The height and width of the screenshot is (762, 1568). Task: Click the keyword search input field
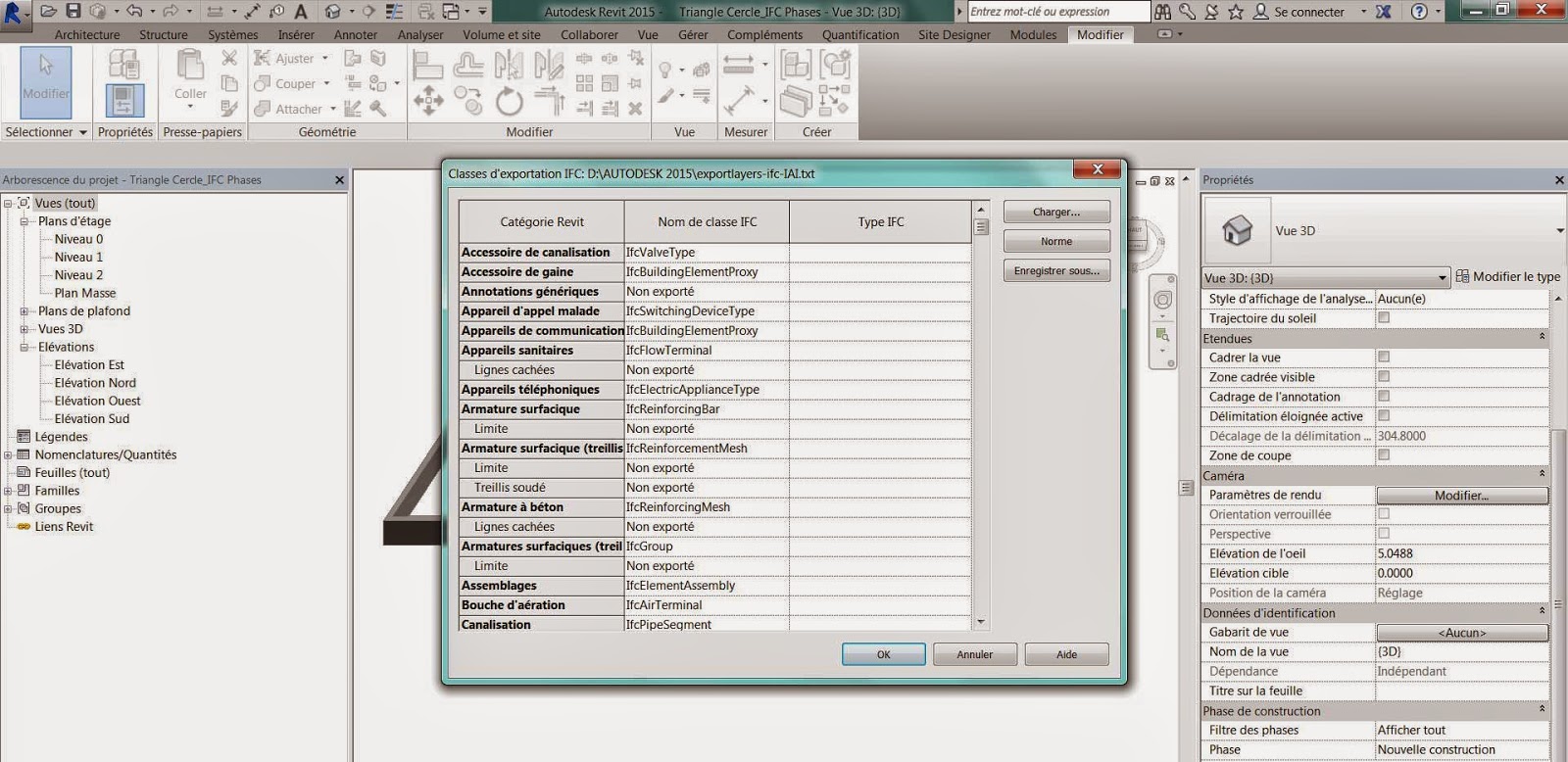pos(1058,12)
